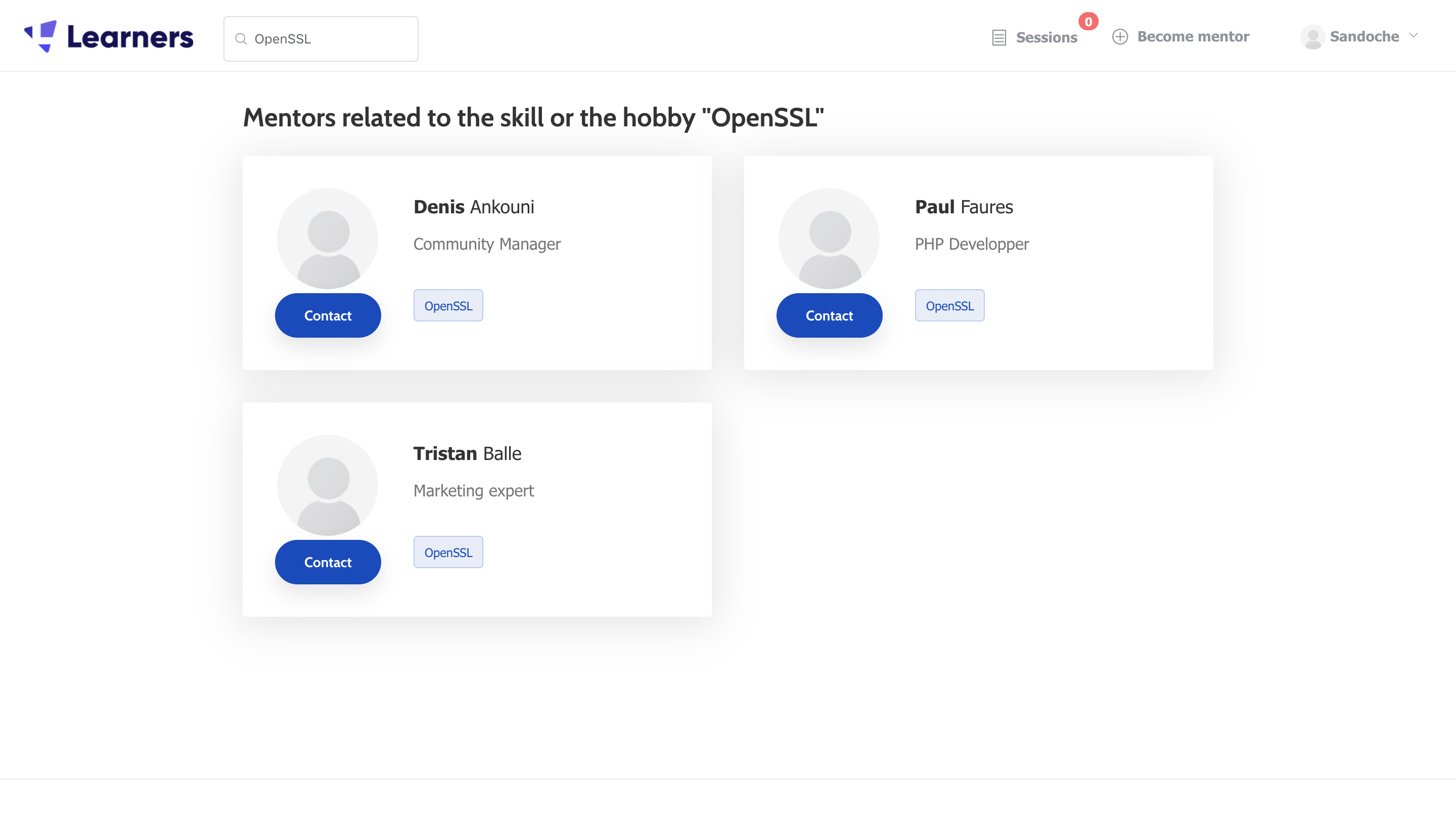The height and width of the screenshot is (829, 1456).
Task: Click the search magnifier icon
Action: [241, 39]
